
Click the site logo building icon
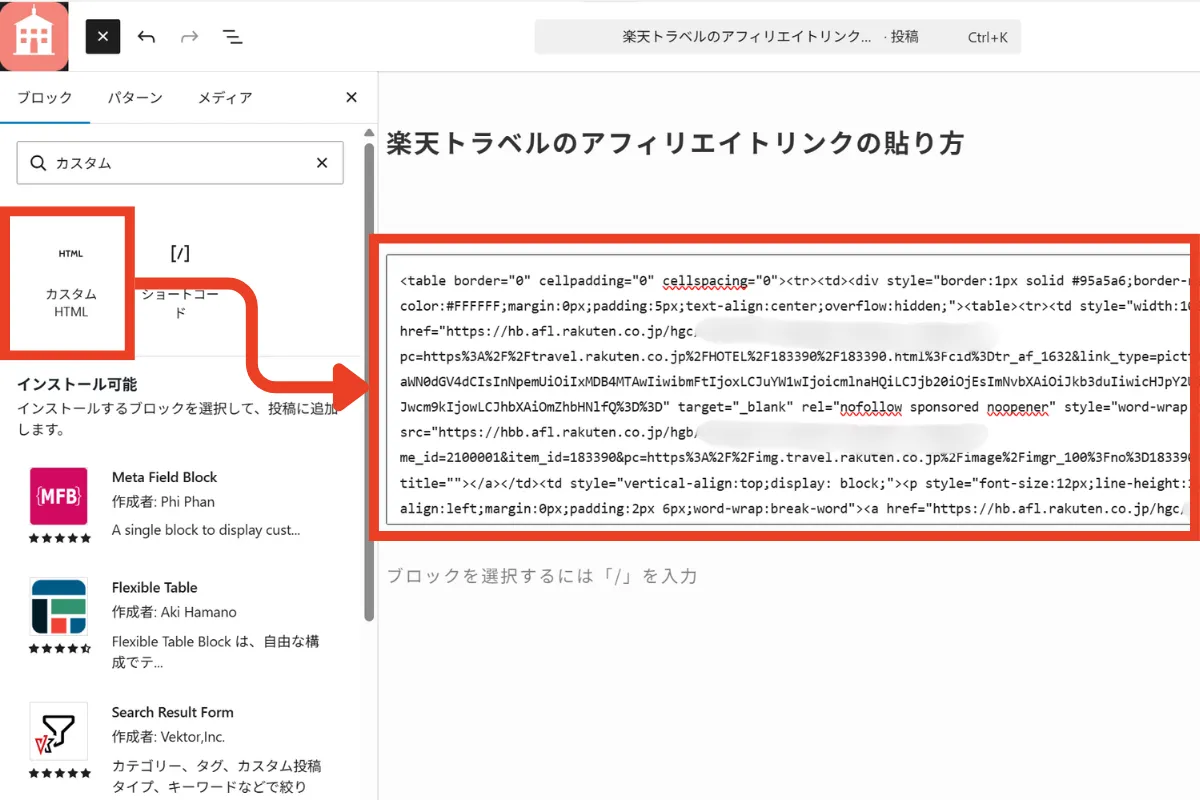point(35,37)
